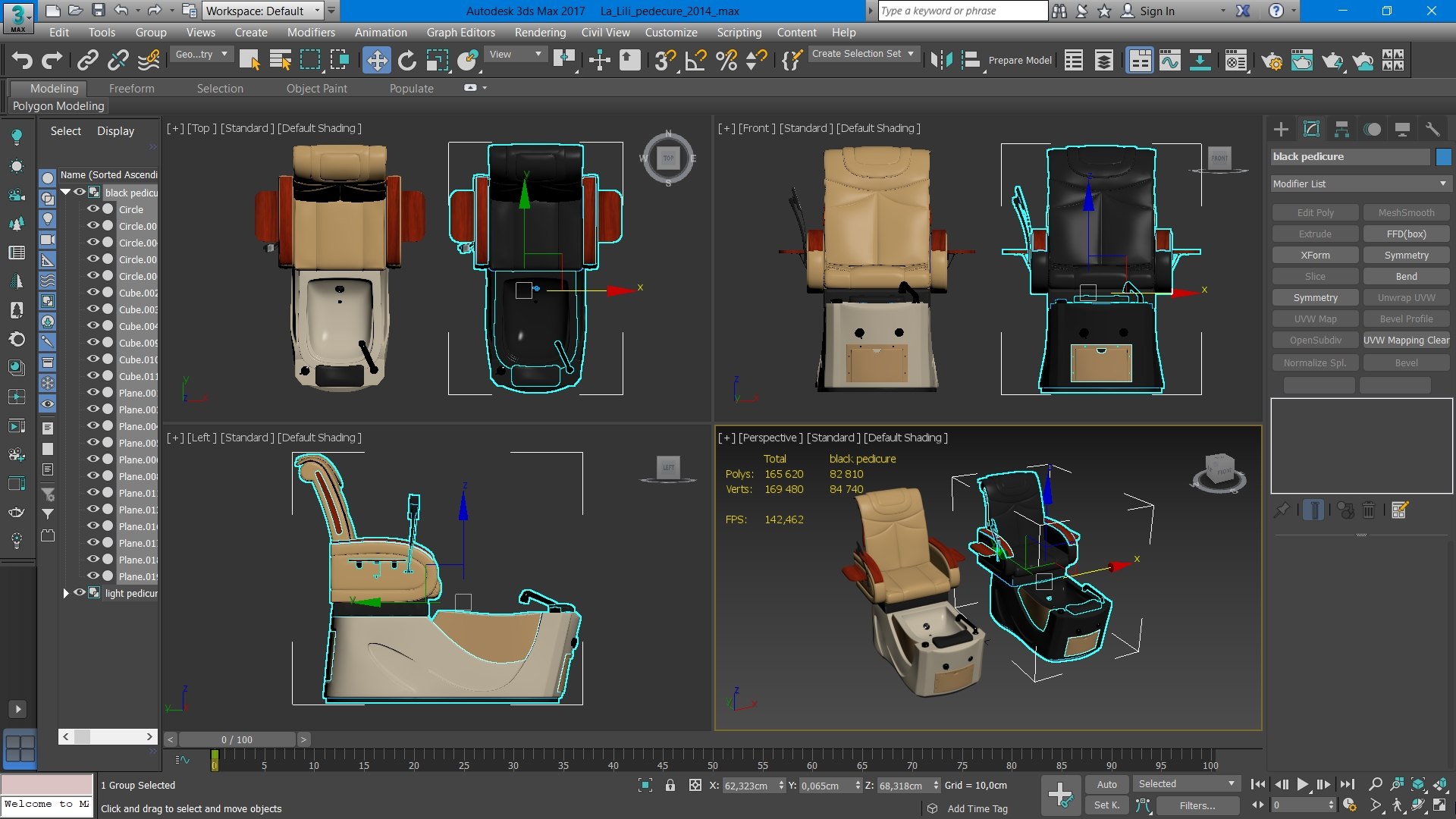Open the Workspace Default dropdown
This screenshot has height=819, width=1456.
pyautogui.click(x=263, y=11)
